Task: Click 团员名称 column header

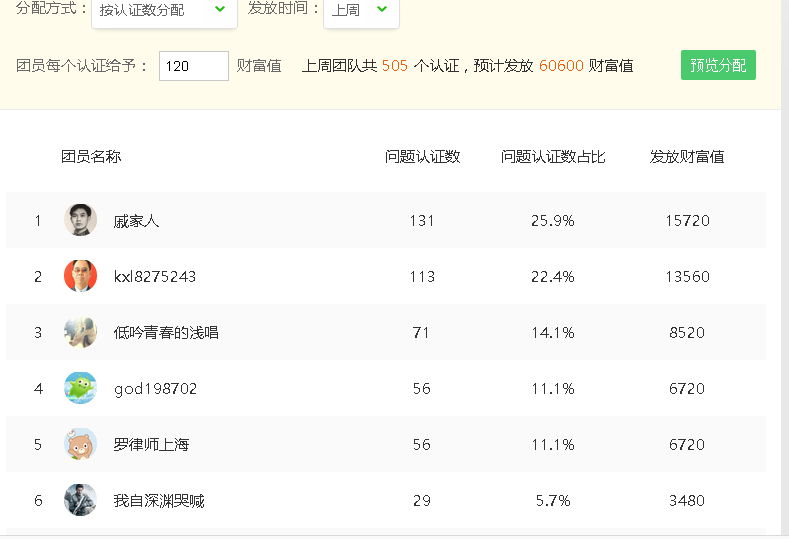Action: (x=91, y=157)
